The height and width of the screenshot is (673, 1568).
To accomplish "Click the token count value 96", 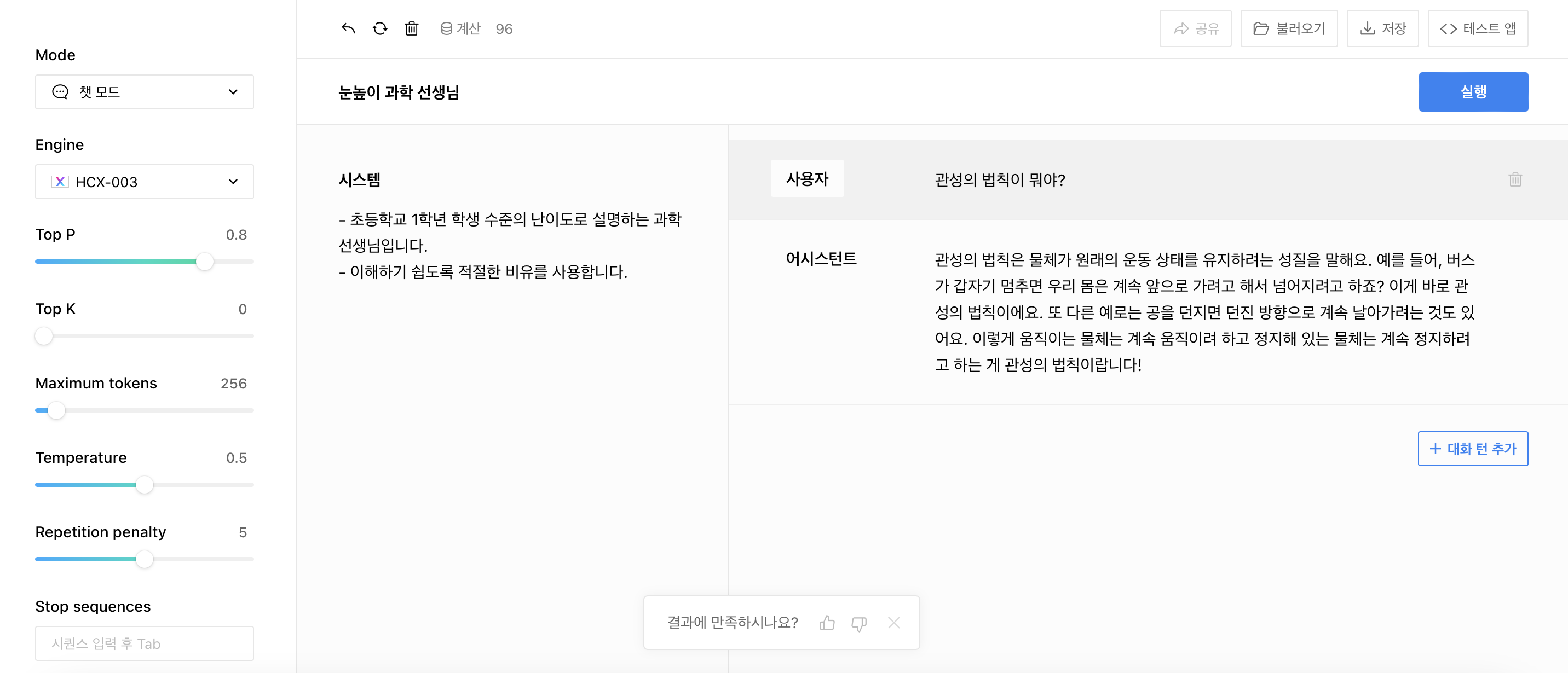I will [504, 29].
